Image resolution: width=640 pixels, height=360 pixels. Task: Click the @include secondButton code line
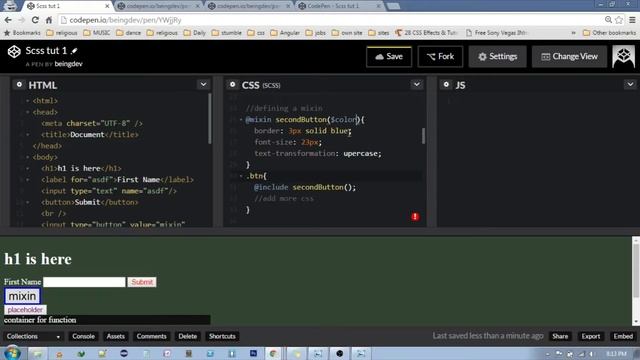305,187
